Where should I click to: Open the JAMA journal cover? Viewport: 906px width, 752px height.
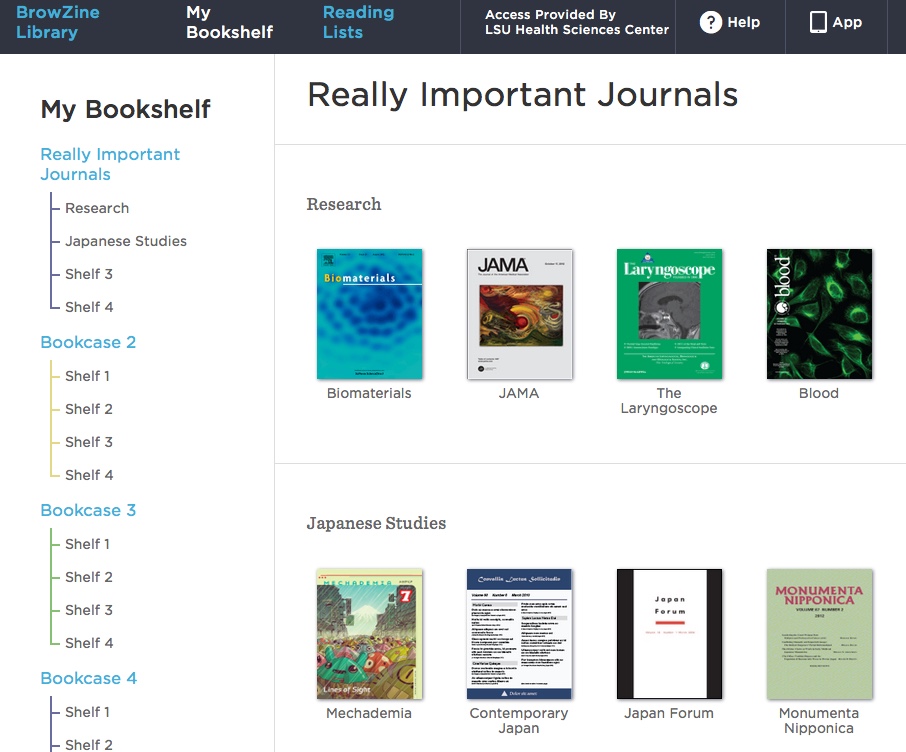(519, 314)
